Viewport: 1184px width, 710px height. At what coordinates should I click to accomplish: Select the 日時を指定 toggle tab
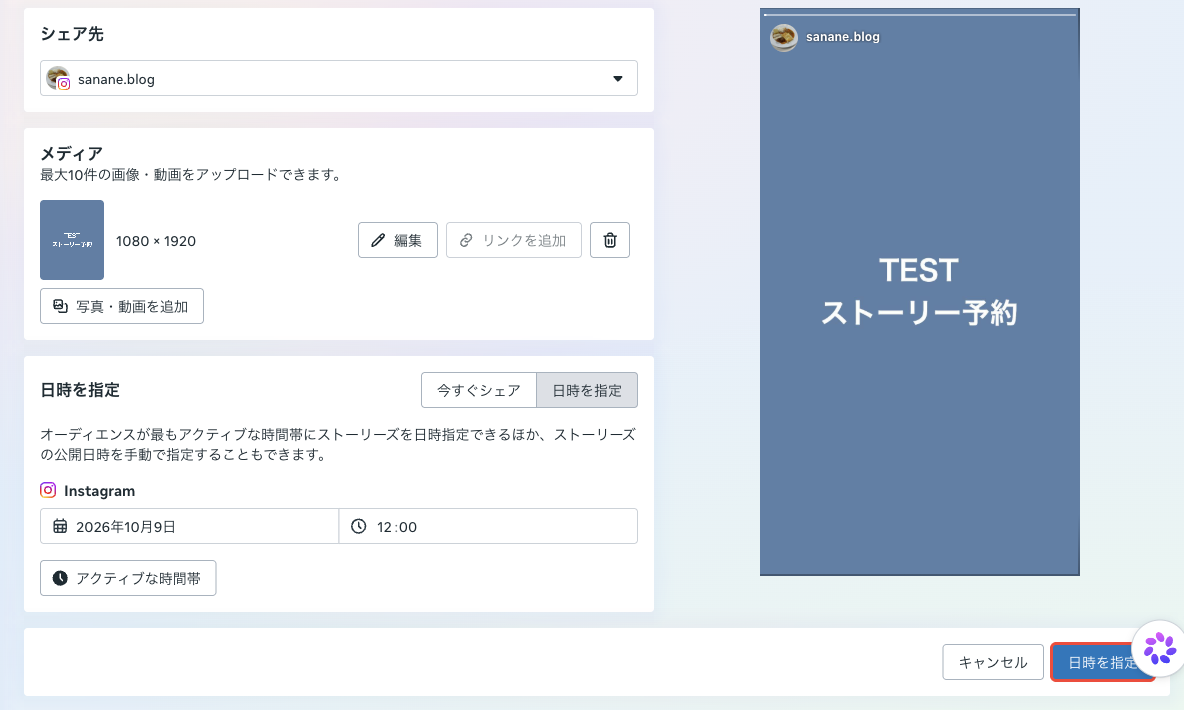pos(587,390)
